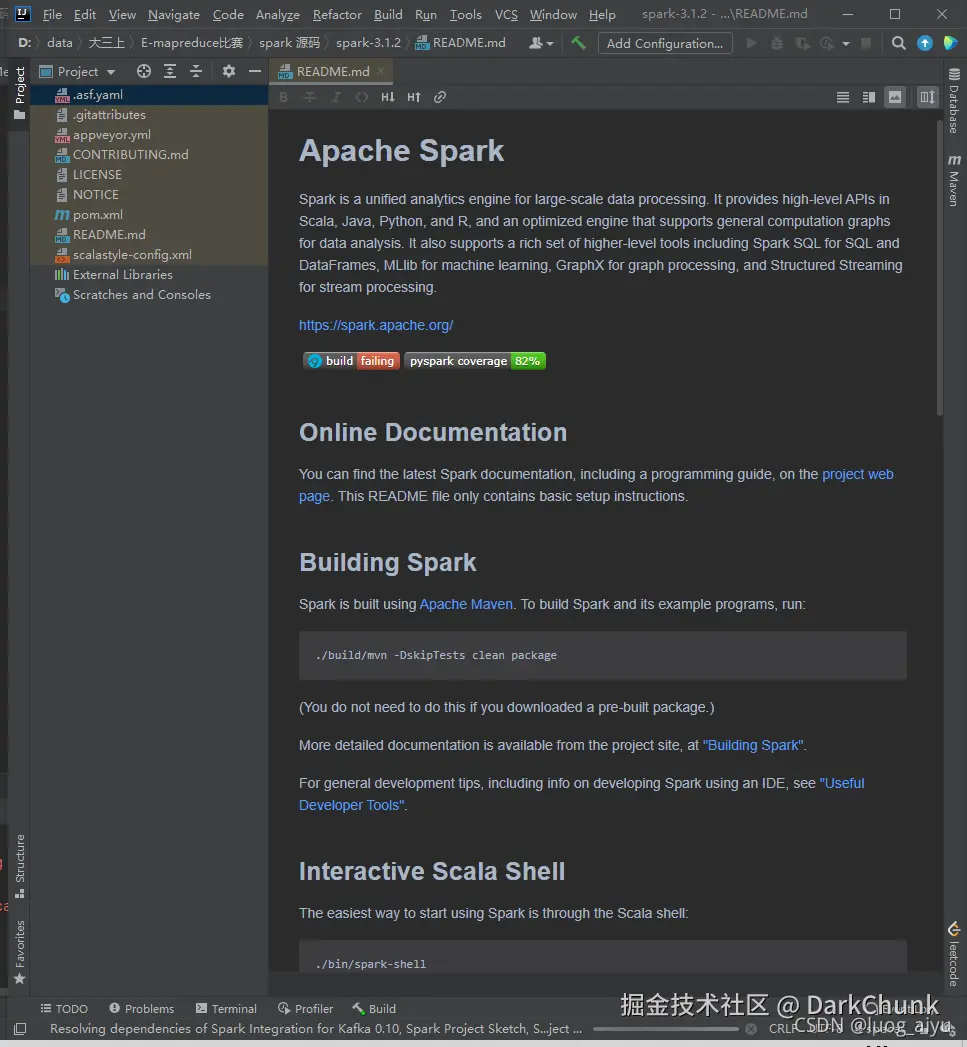This screenshot has width=967, height=1047.
Task: Click the build failing badge
Action: [x=351, y=361]
